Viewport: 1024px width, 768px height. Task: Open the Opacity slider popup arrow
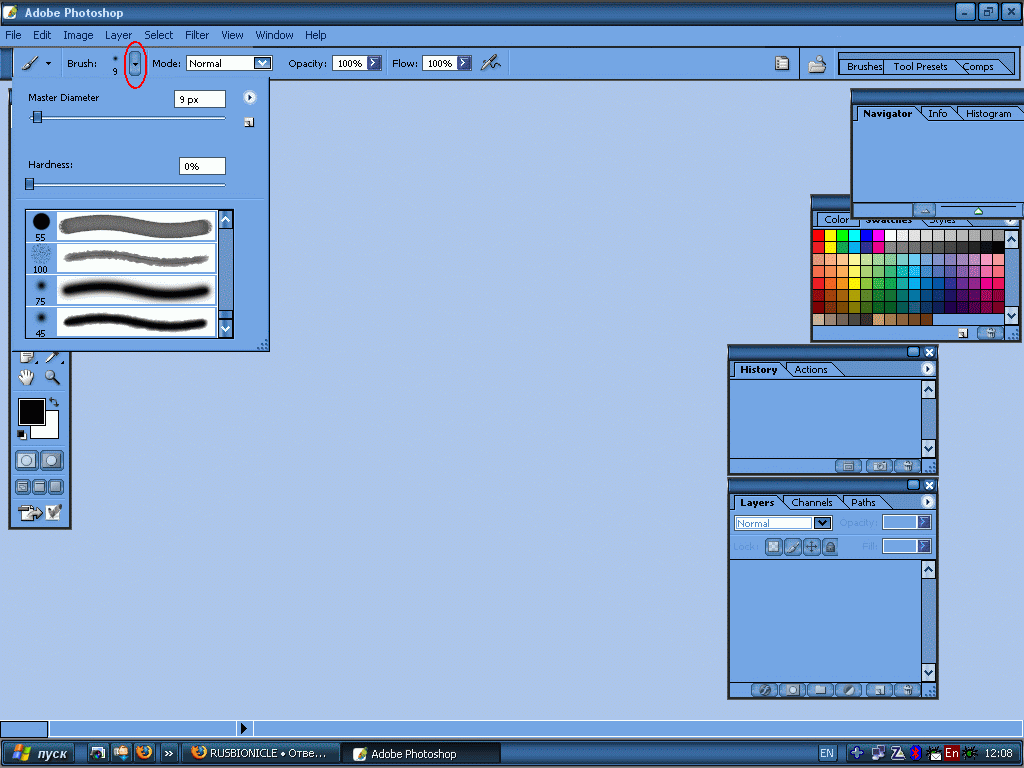point(374,63)
